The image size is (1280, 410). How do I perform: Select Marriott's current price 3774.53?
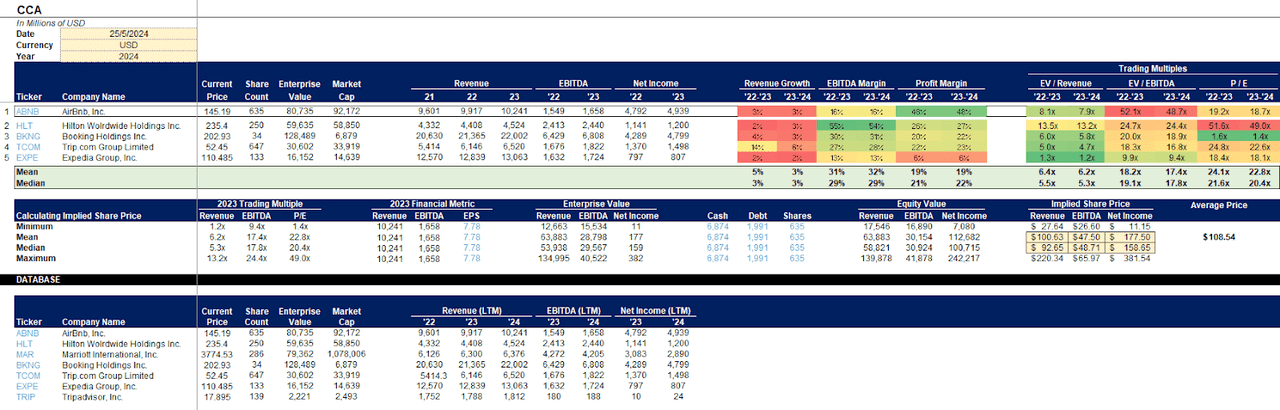coord(214,353)
